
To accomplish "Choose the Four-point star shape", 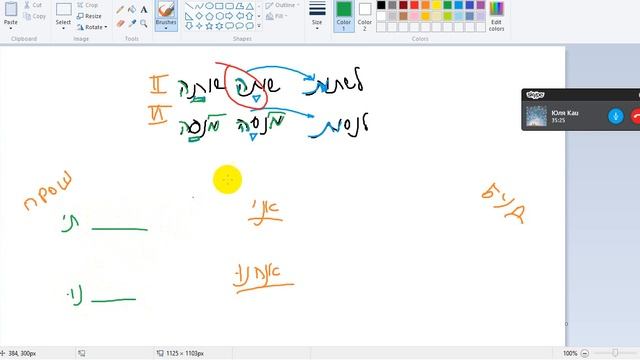I will click(199, 26).
